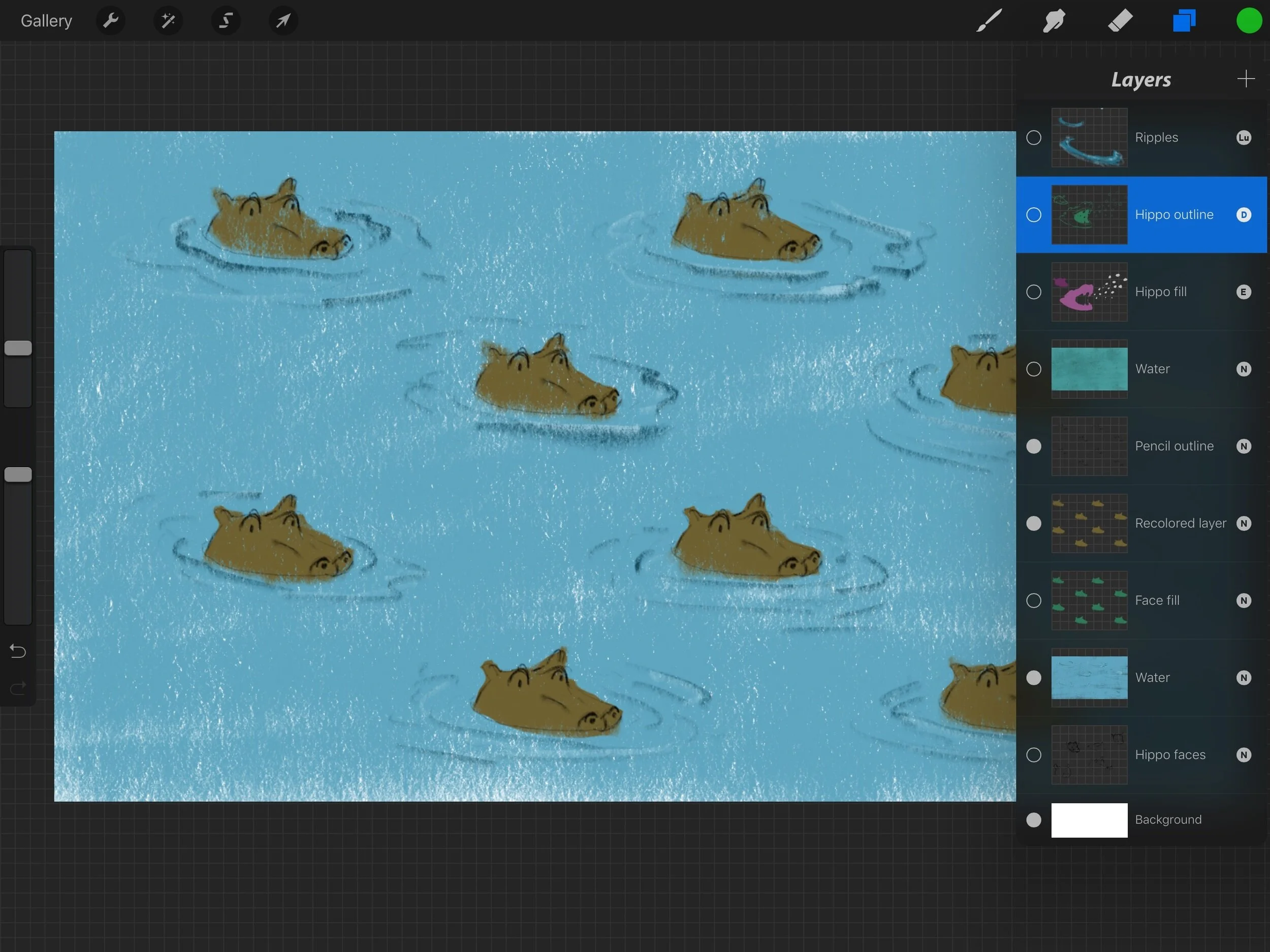Hide the Recolored layer
The image size is (1270, 952).
[1033, 523]
